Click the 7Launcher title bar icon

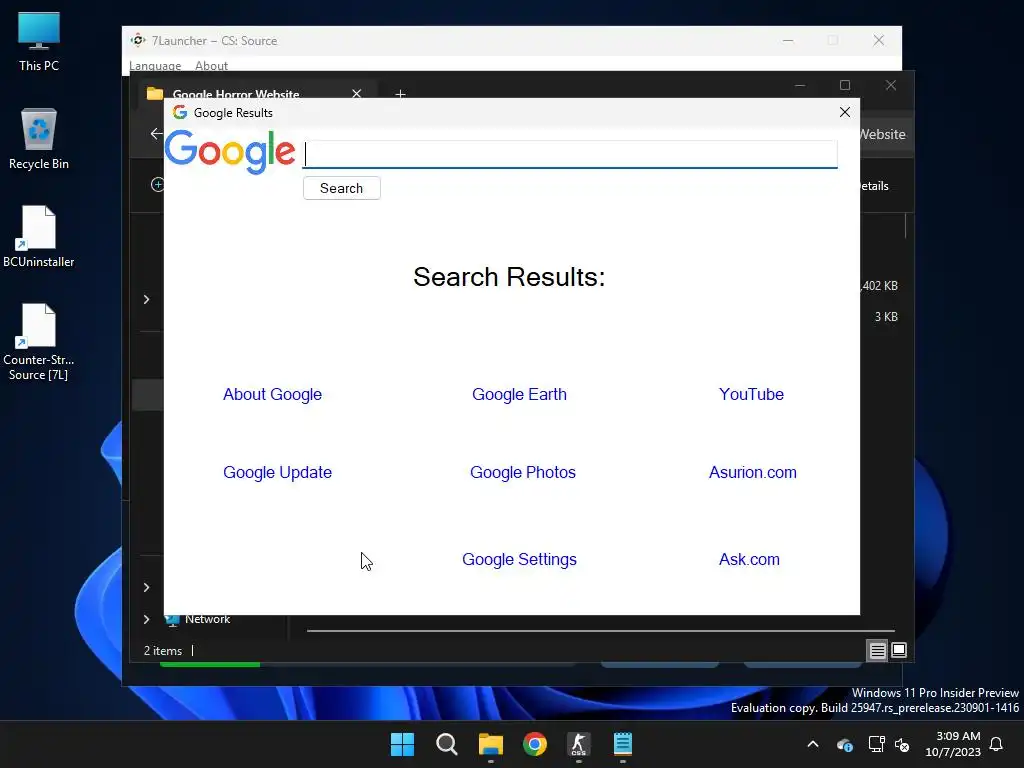pyautogui.click(x=138, y=40)
